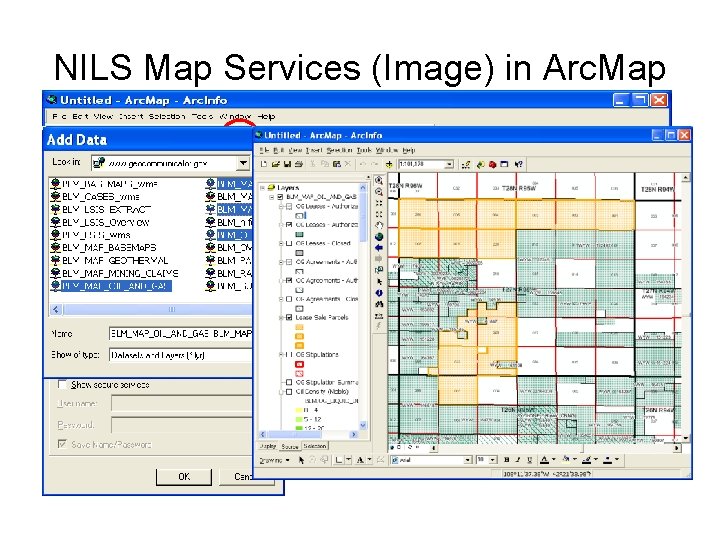Open Selection menu in back ArcMap window
This screenshot has width=720, height=540.
pyautogui.click(x=167, y=117)
